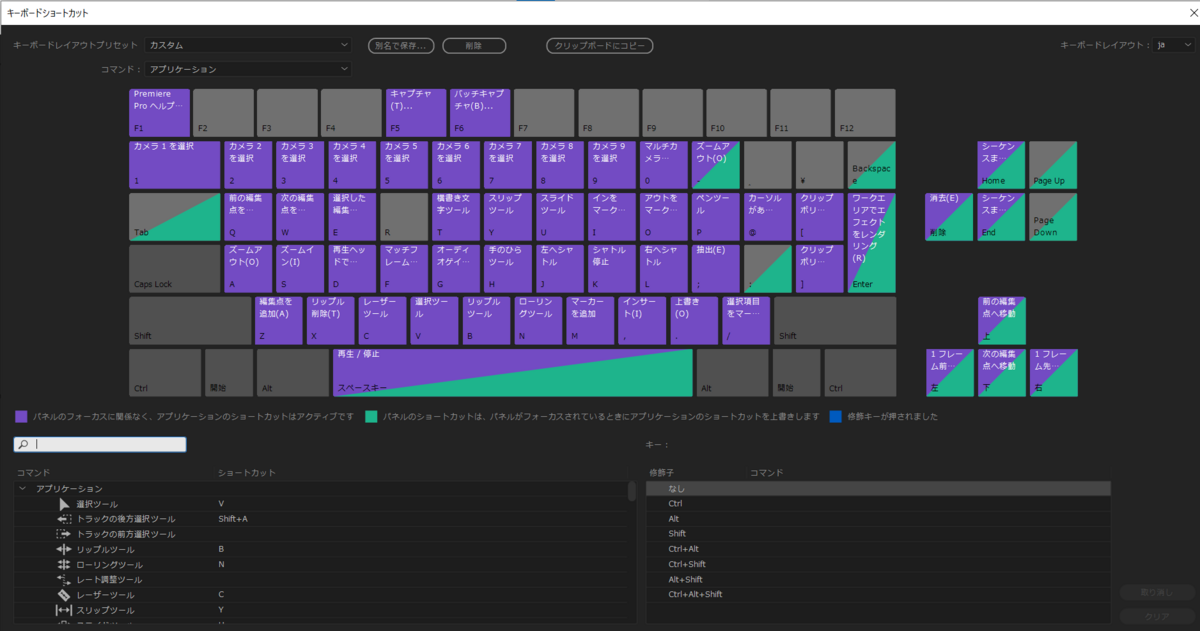Click the T key labeled 横書き文字ツール

(457, 216)
